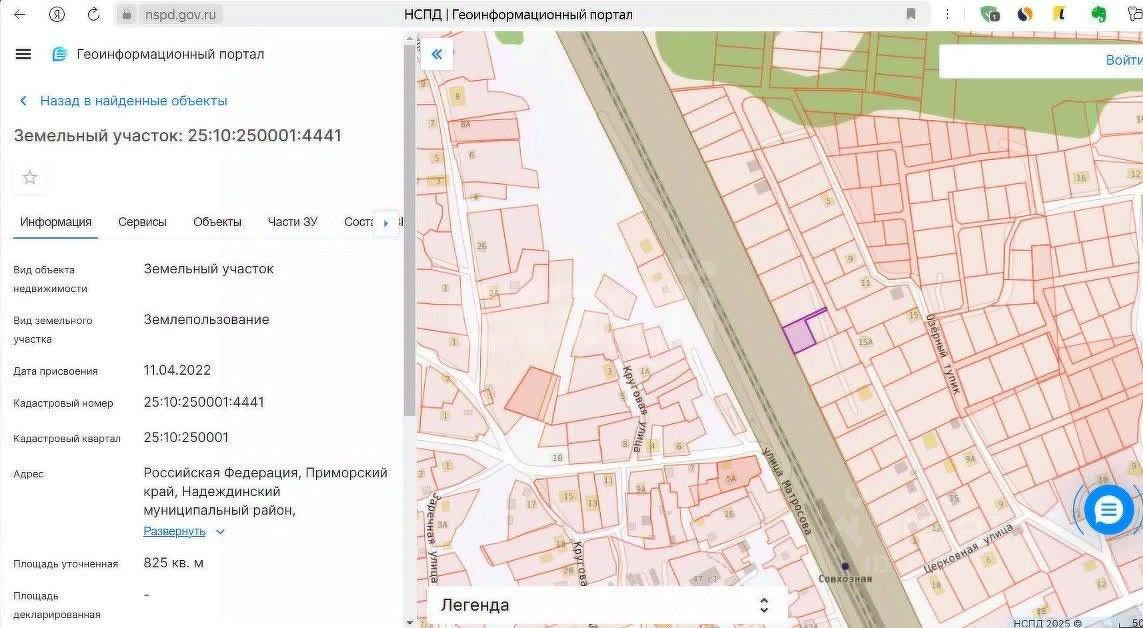Click the browser back arrow
The image size is (1143, 628).
coord(20,15)
